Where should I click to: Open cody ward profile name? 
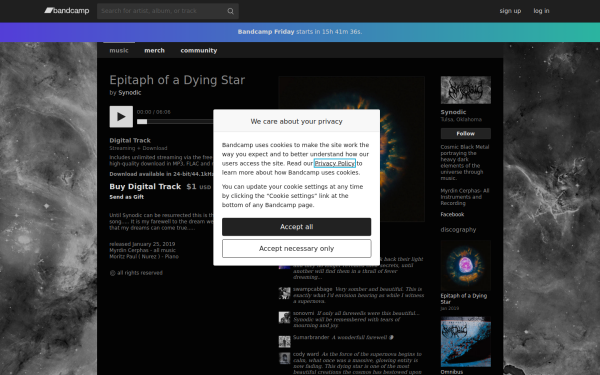tap(306, 354)
